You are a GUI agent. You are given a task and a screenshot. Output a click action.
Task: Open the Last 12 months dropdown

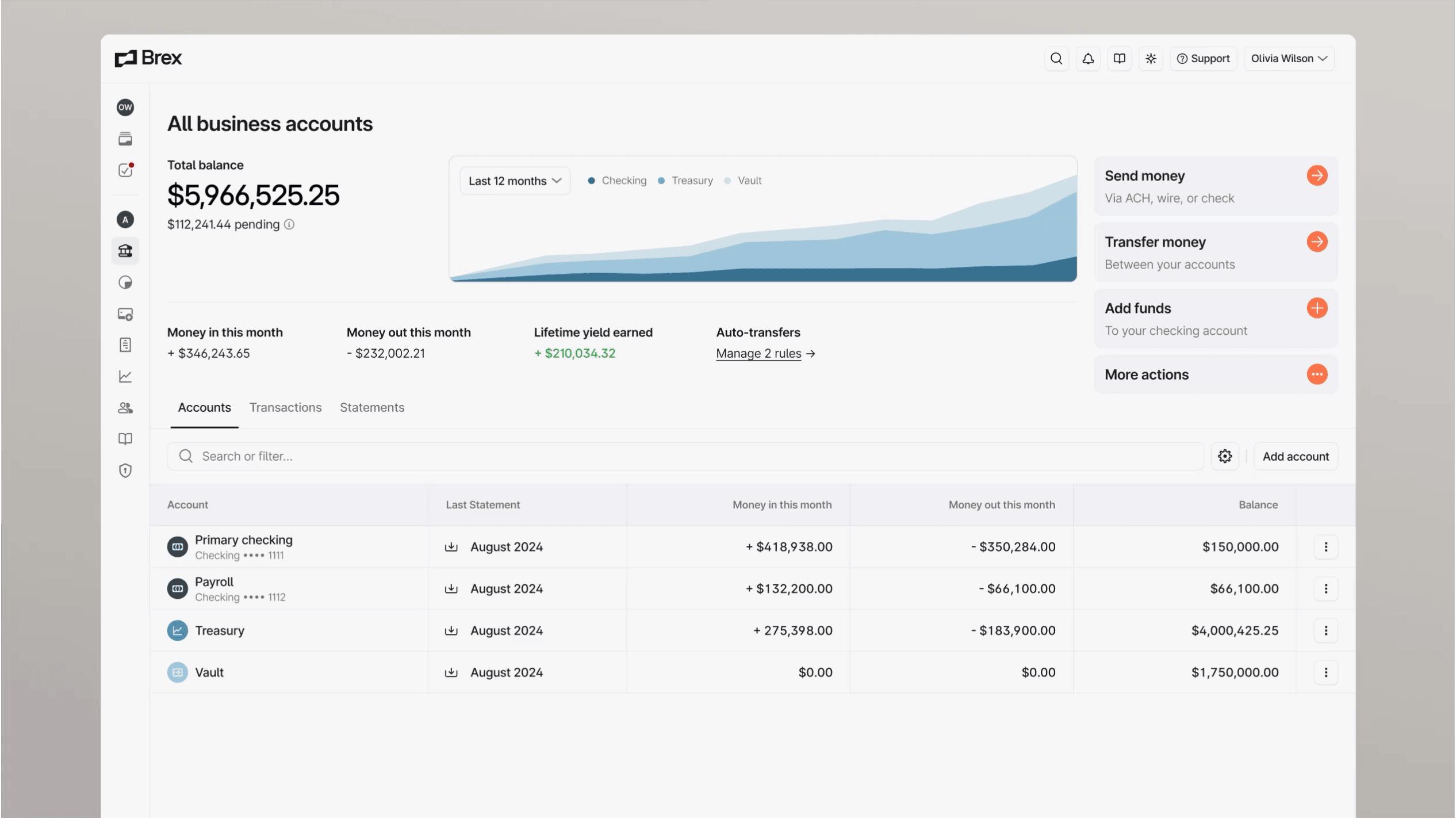(514, 180)
